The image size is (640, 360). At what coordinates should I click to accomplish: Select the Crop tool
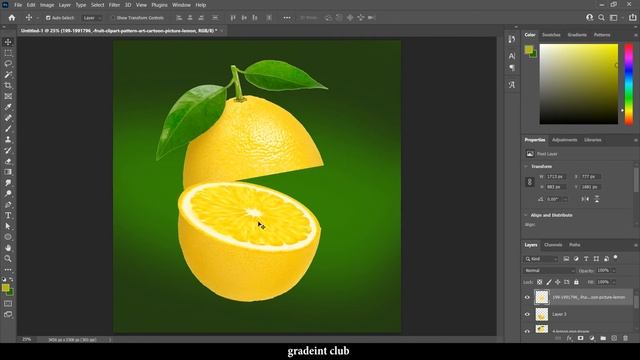(x=8, y=85)
